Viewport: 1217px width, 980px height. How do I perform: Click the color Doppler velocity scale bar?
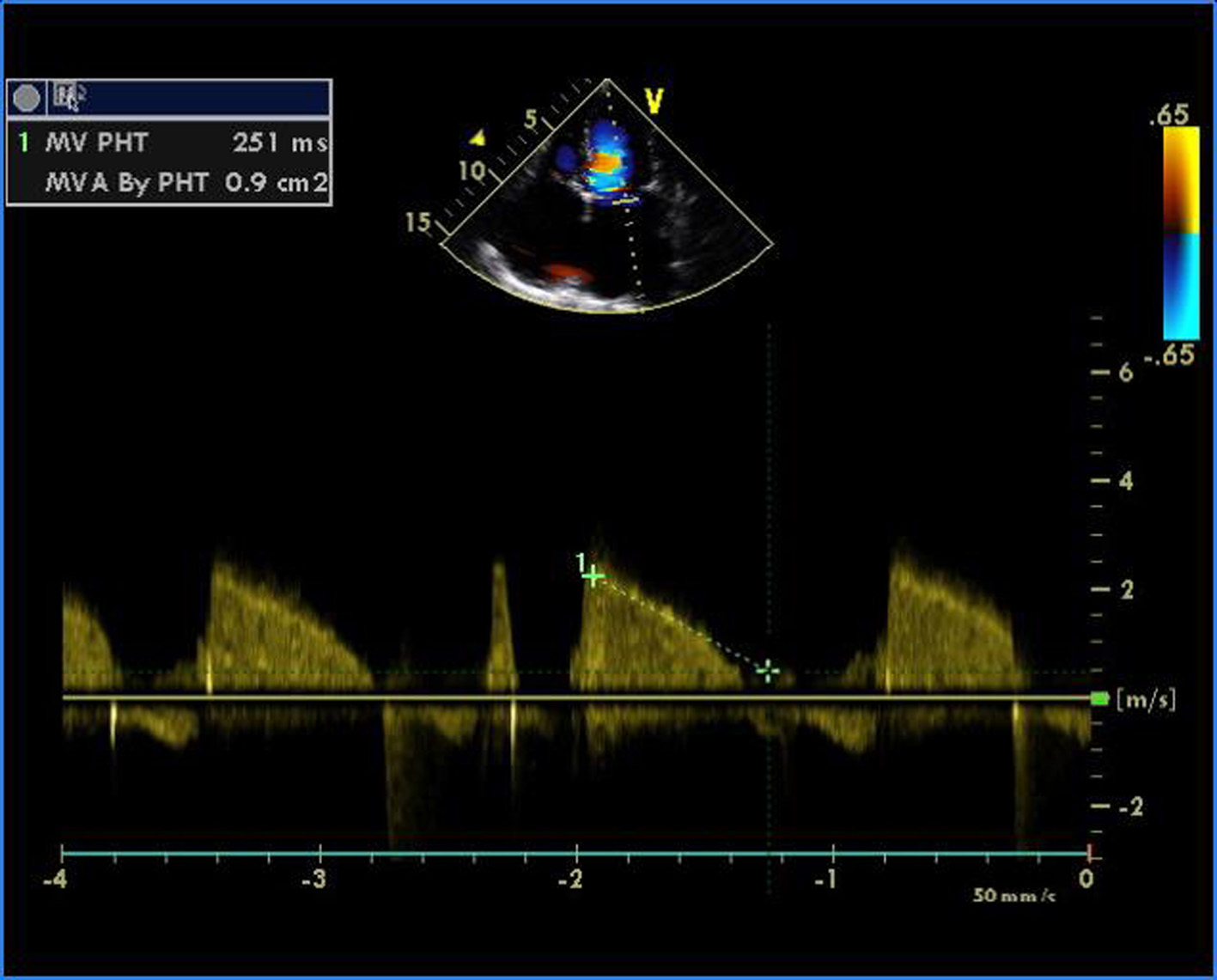point(1181,233)
